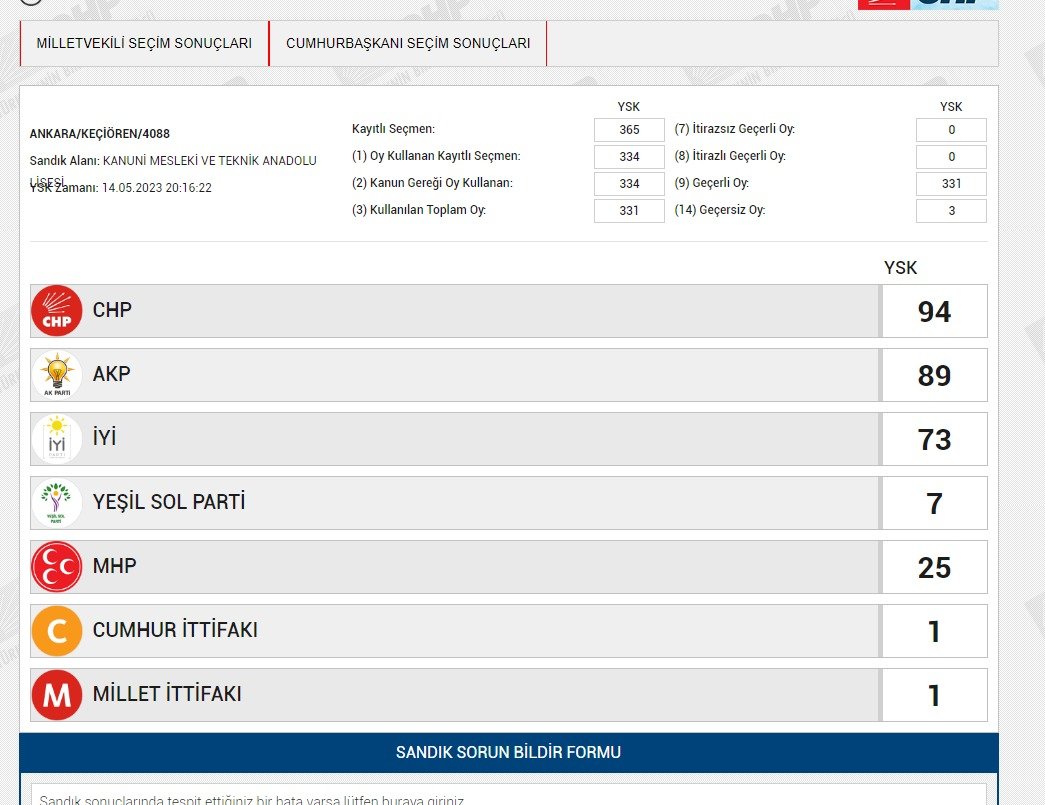Select the Geçerli Oy value 331
This screenshot has height=805, width=1045.
point(951,184)
